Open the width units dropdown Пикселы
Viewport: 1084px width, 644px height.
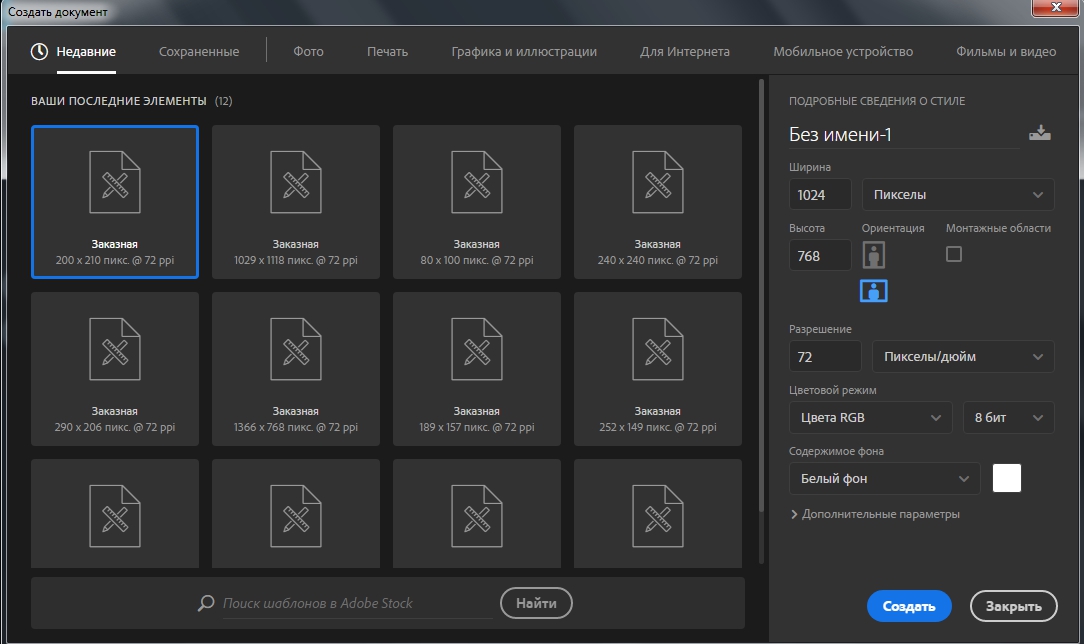pyautogui.click(x=958, y=195)
